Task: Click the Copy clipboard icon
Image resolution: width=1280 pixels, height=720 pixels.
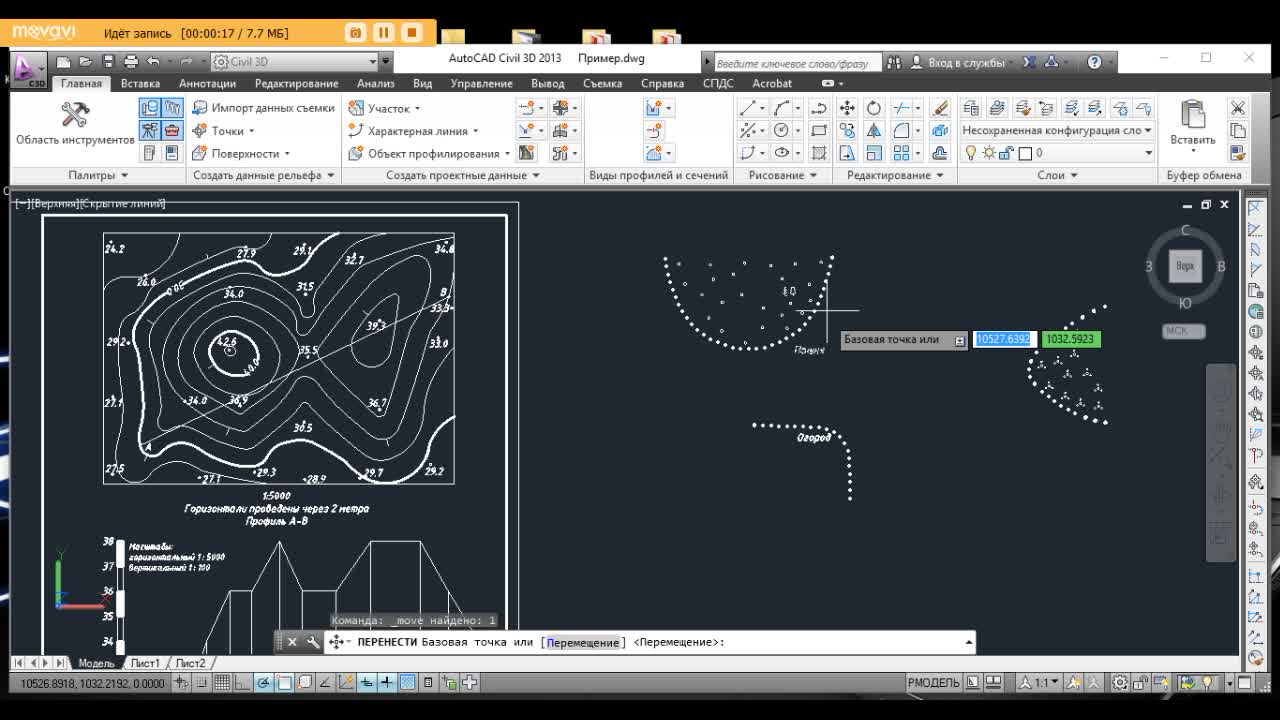Action: tap(1238, 131)
